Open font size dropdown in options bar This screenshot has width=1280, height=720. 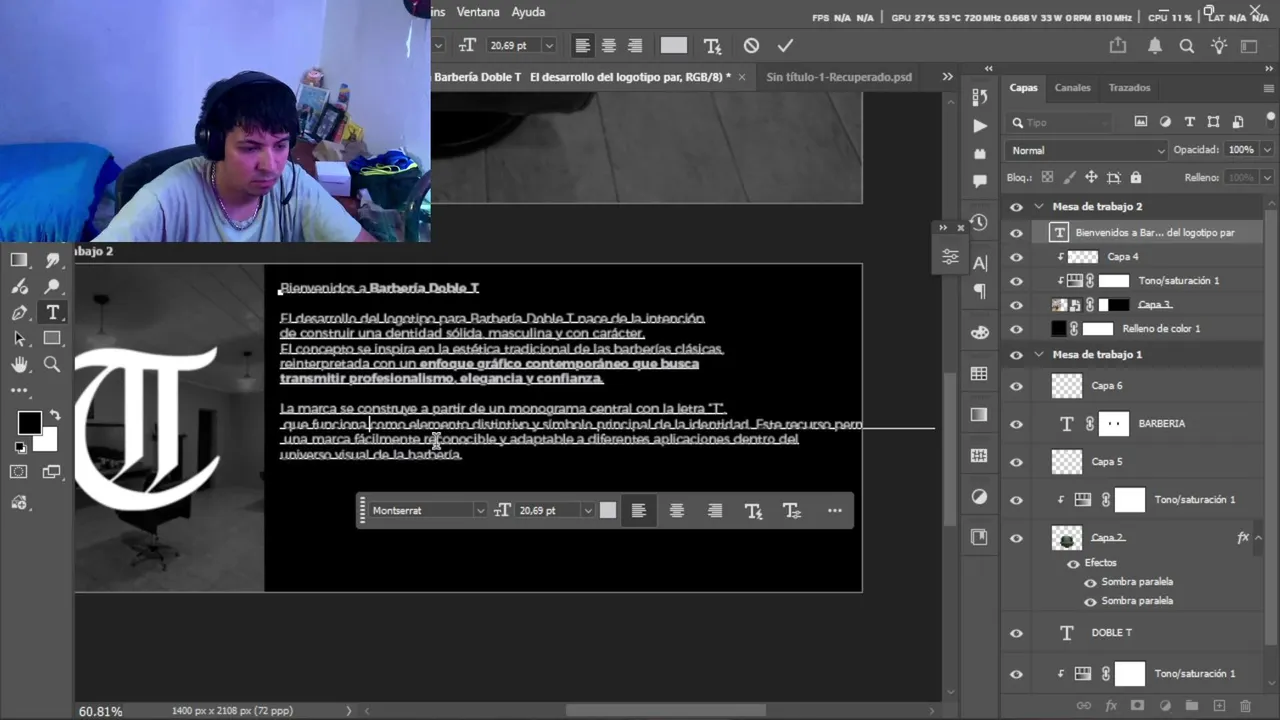coord(548,46)
